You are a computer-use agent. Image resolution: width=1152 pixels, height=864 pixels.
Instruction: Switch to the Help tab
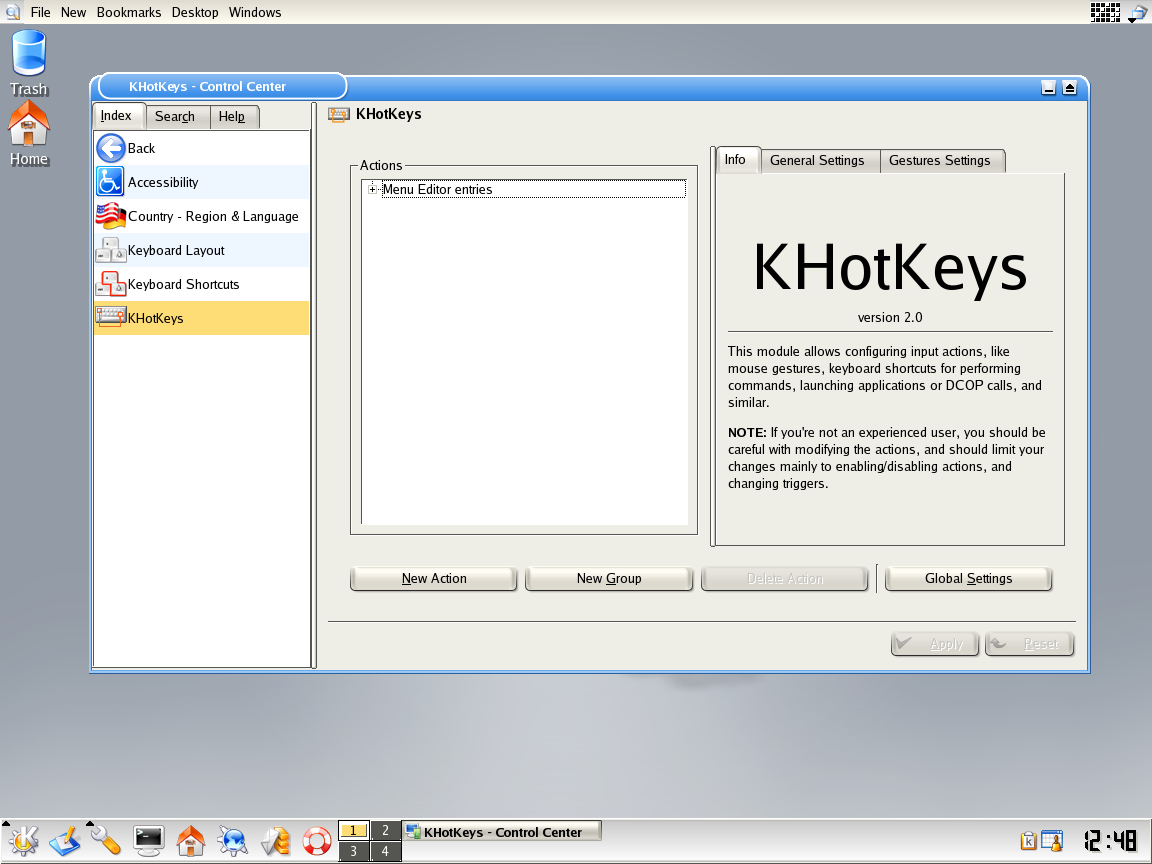(232, 117)
